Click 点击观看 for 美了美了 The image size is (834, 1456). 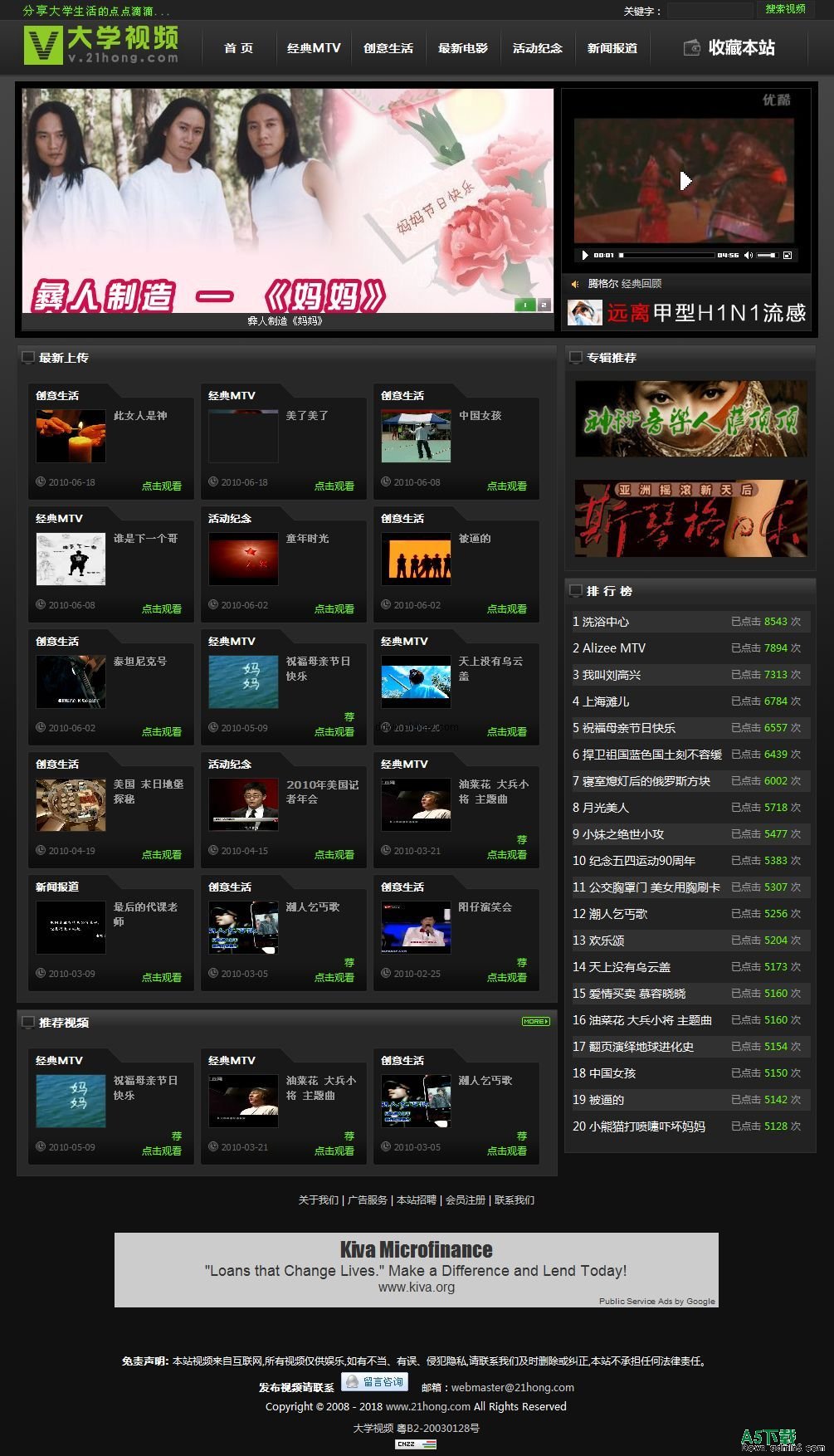[x=334, y=486]
